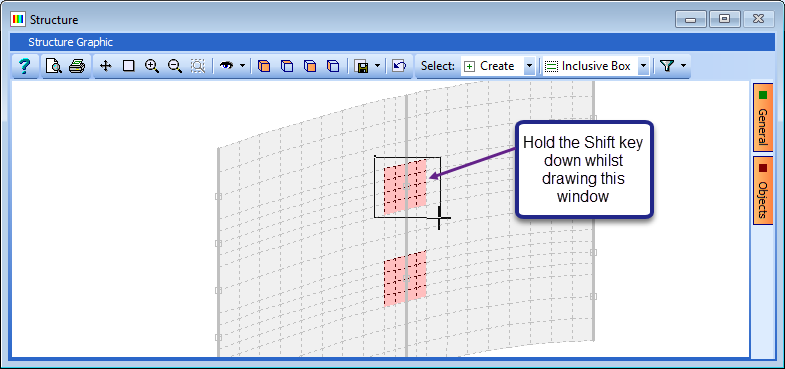Open help with the question mark icon
This screenshot has width=785, height=369.
[25, 66]
